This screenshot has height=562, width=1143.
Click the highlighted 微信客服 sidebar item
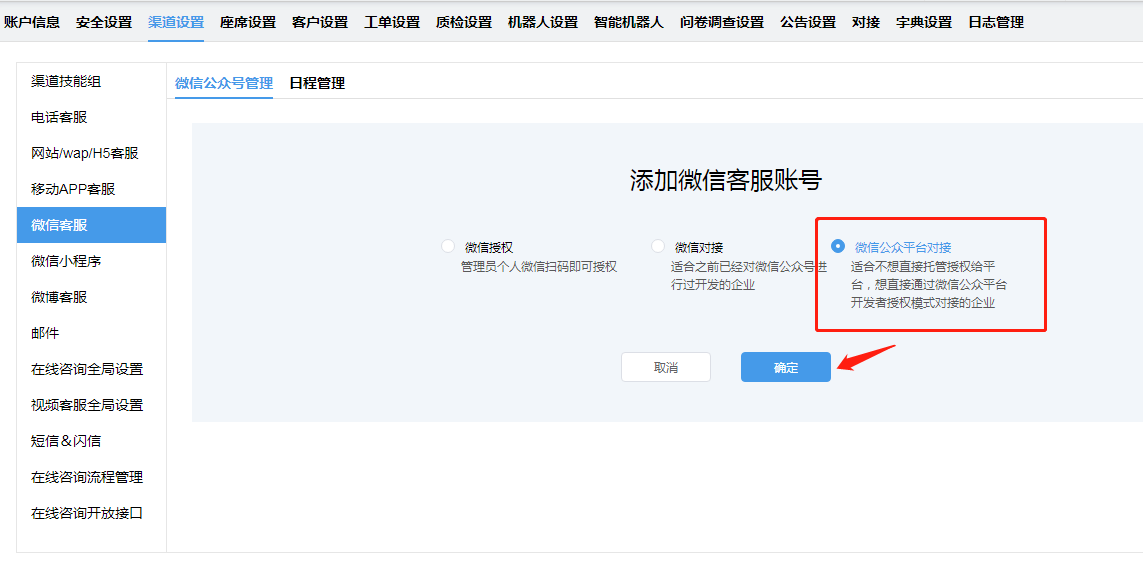point(92,225)
